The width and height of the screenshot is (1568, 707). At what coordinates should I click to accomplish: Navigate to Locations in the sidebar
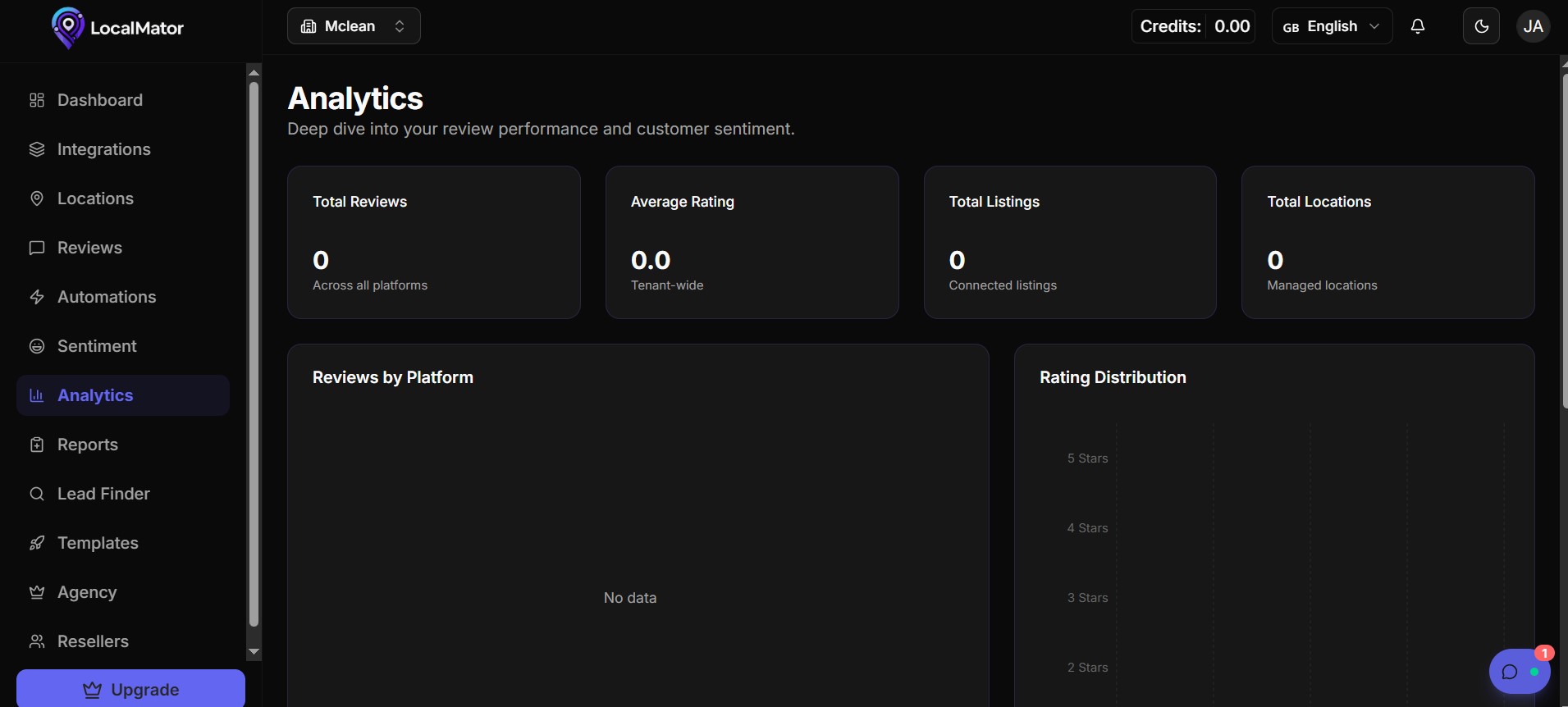coord(123,198)
